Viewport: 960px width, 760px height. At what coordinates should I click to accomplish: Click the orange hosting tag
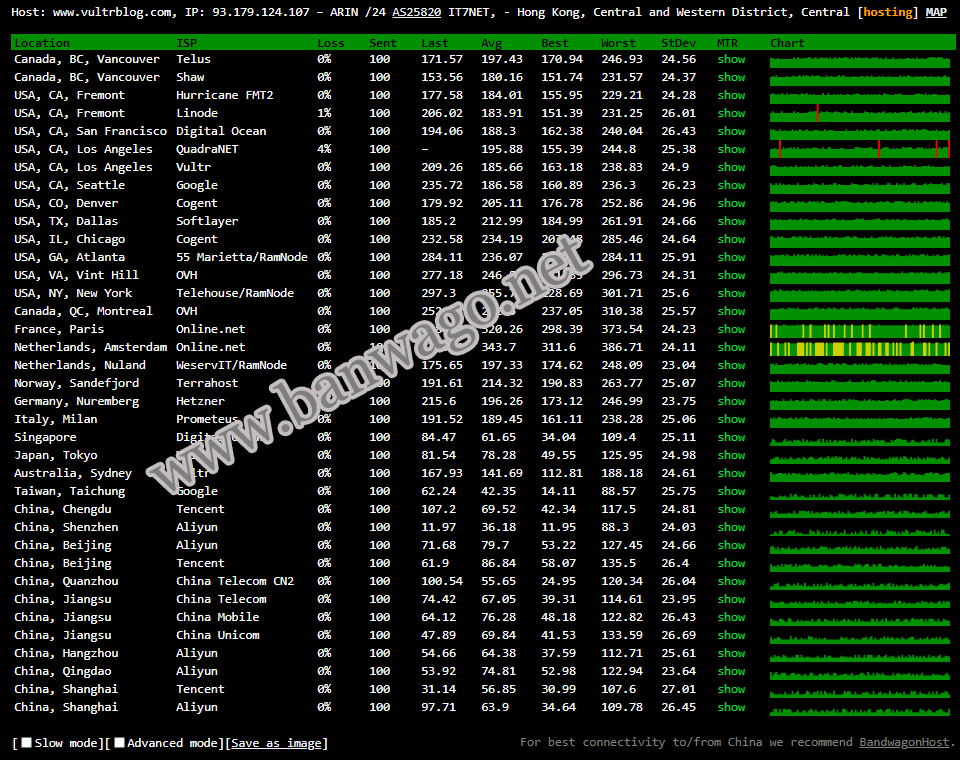pos(888,12)
